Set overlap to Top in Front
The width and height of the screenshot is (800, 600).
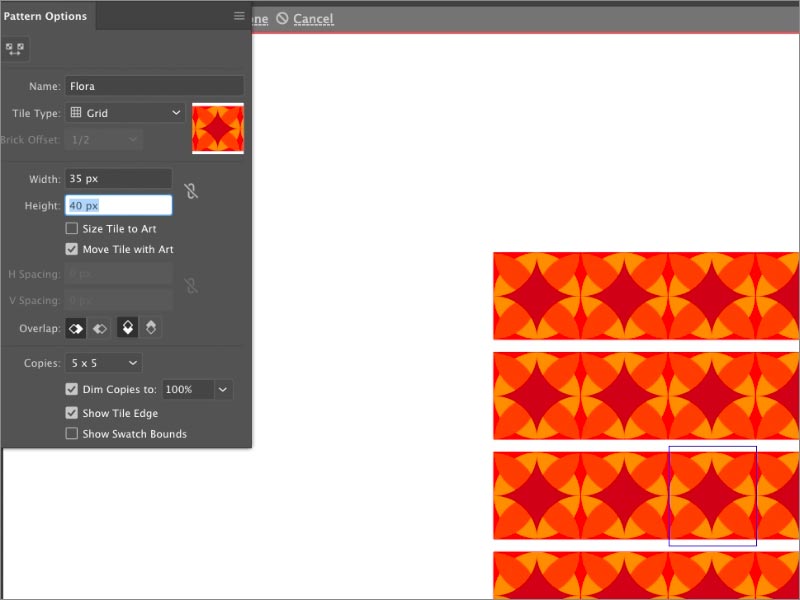tap(128, 328)
